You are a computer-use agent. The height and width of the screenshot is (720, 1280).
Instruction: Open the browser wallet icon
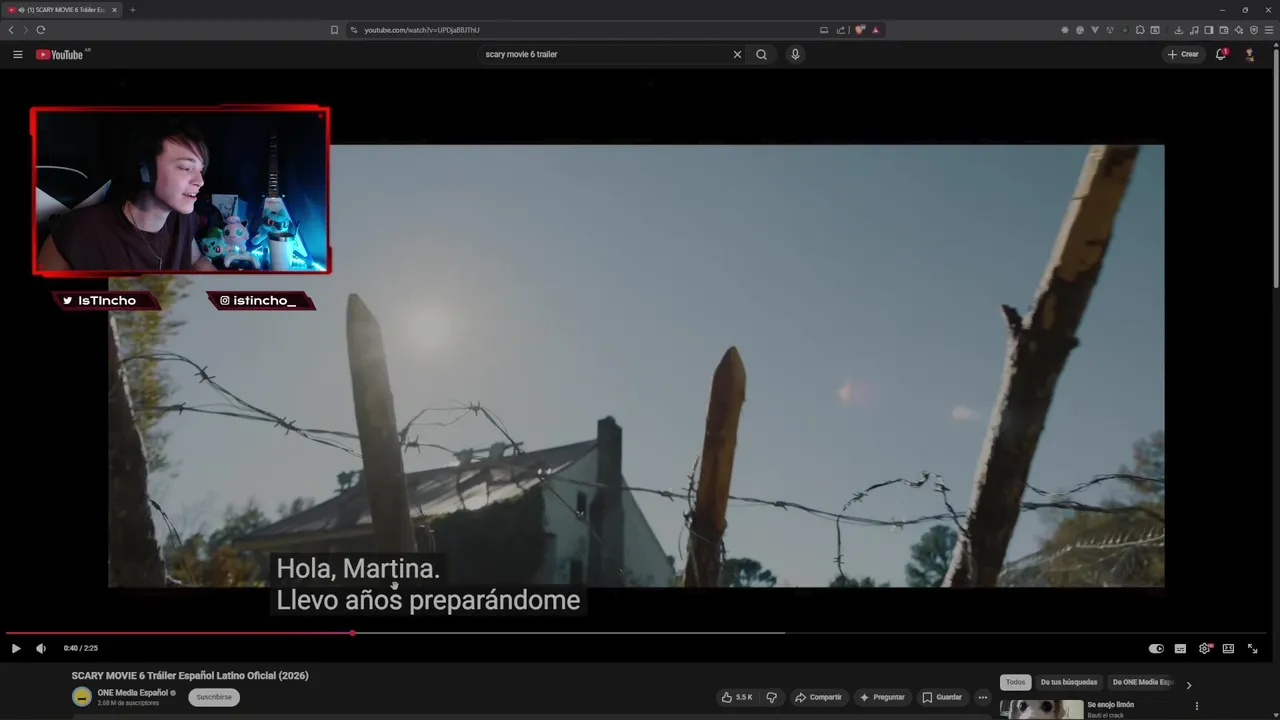coord(1224,30)
